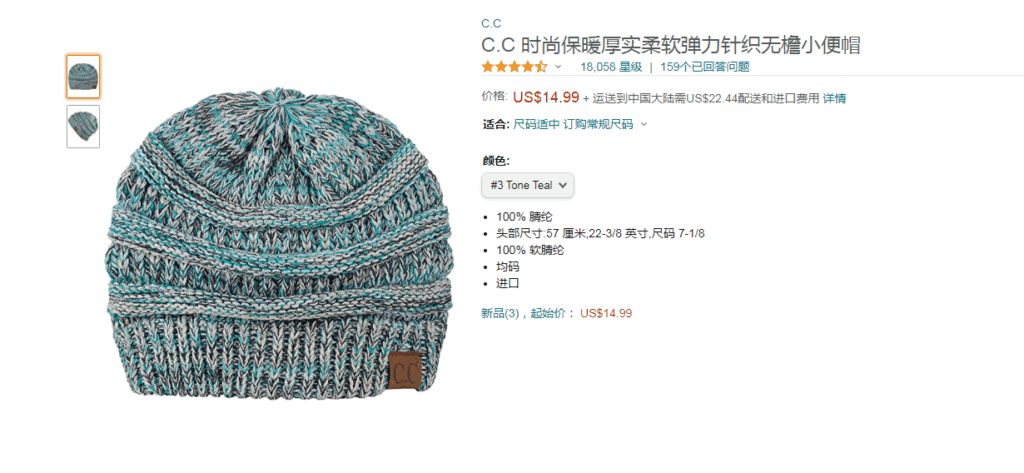The height and width of the screenshot is (473, 1024).
Task: Expand the chevron after 订购常规尺码
Action: [643, 124]
